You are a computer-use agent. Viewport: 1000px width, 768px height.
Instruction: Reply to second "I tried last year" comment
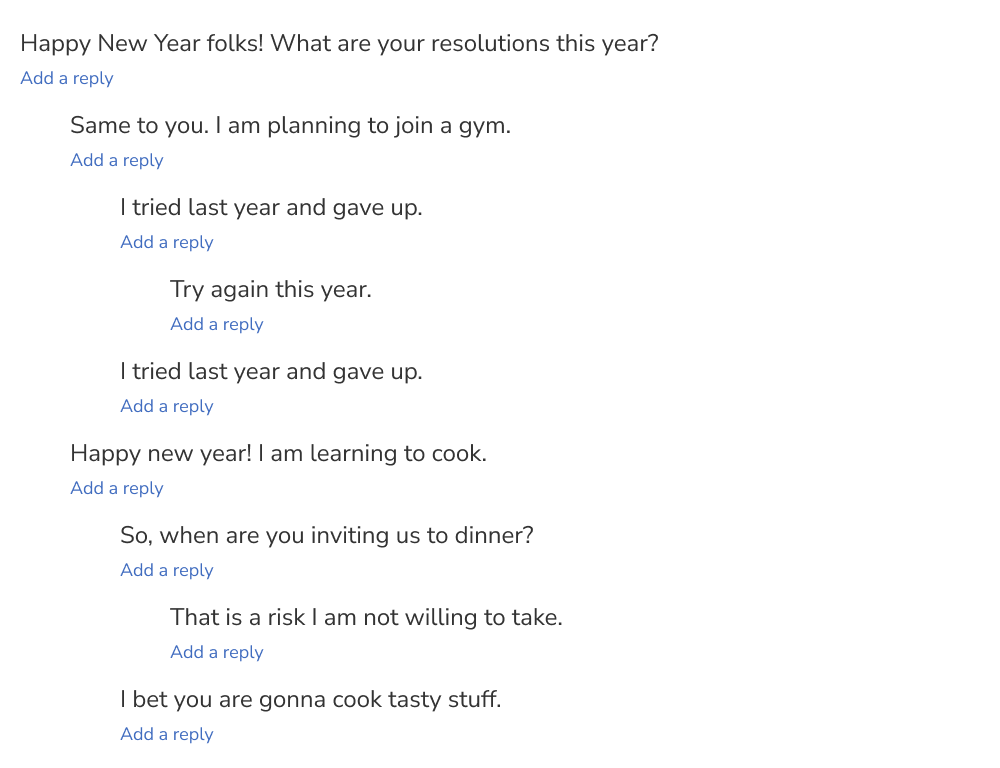[x=167, y=406]
